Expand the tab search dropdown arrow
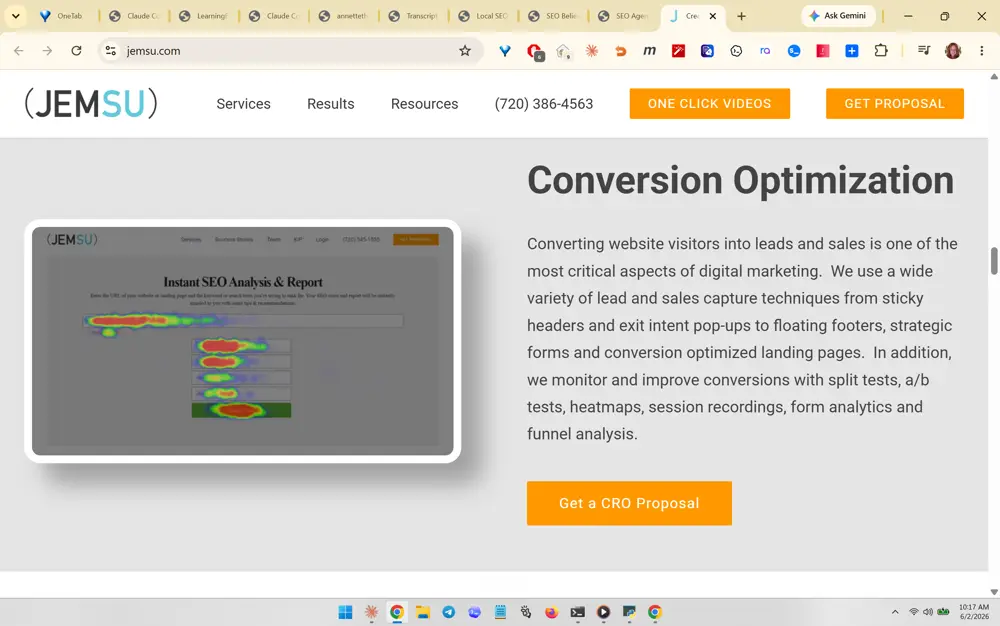This screenshot has height=626, width=1000. click(15, 16)
